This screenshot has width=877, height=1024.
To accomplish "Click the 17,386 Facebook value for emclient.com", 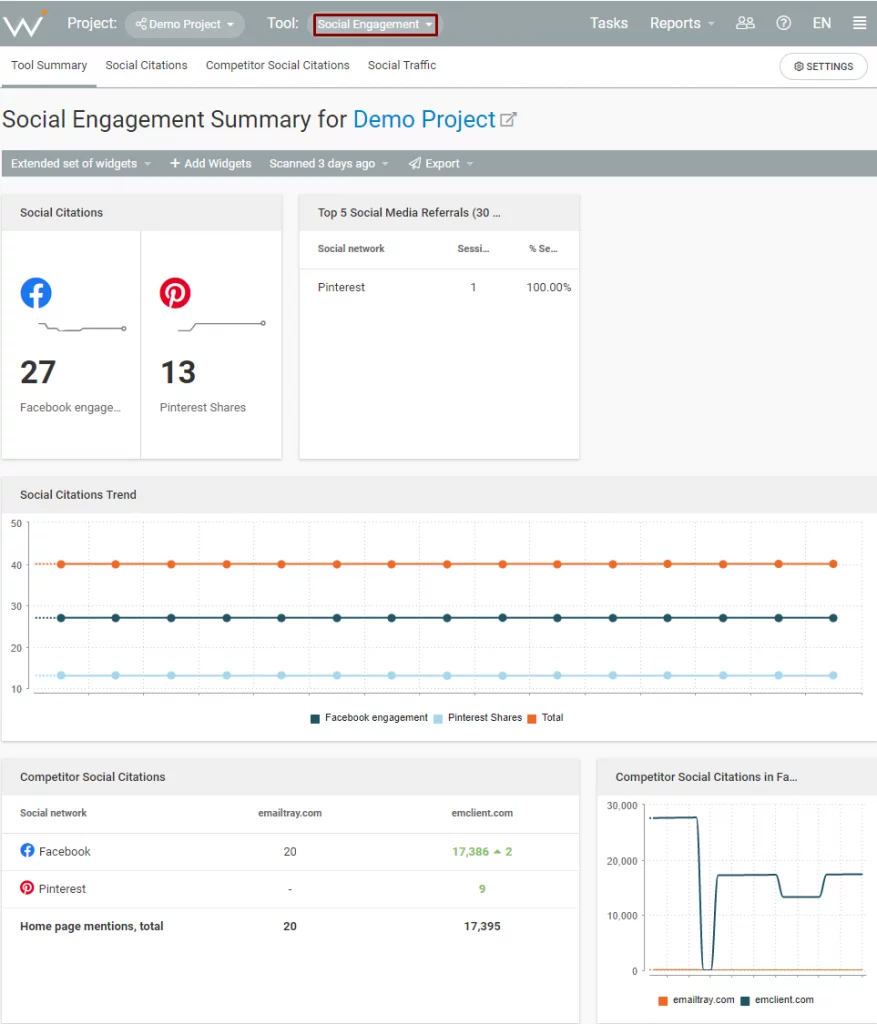I will (470, 852).
